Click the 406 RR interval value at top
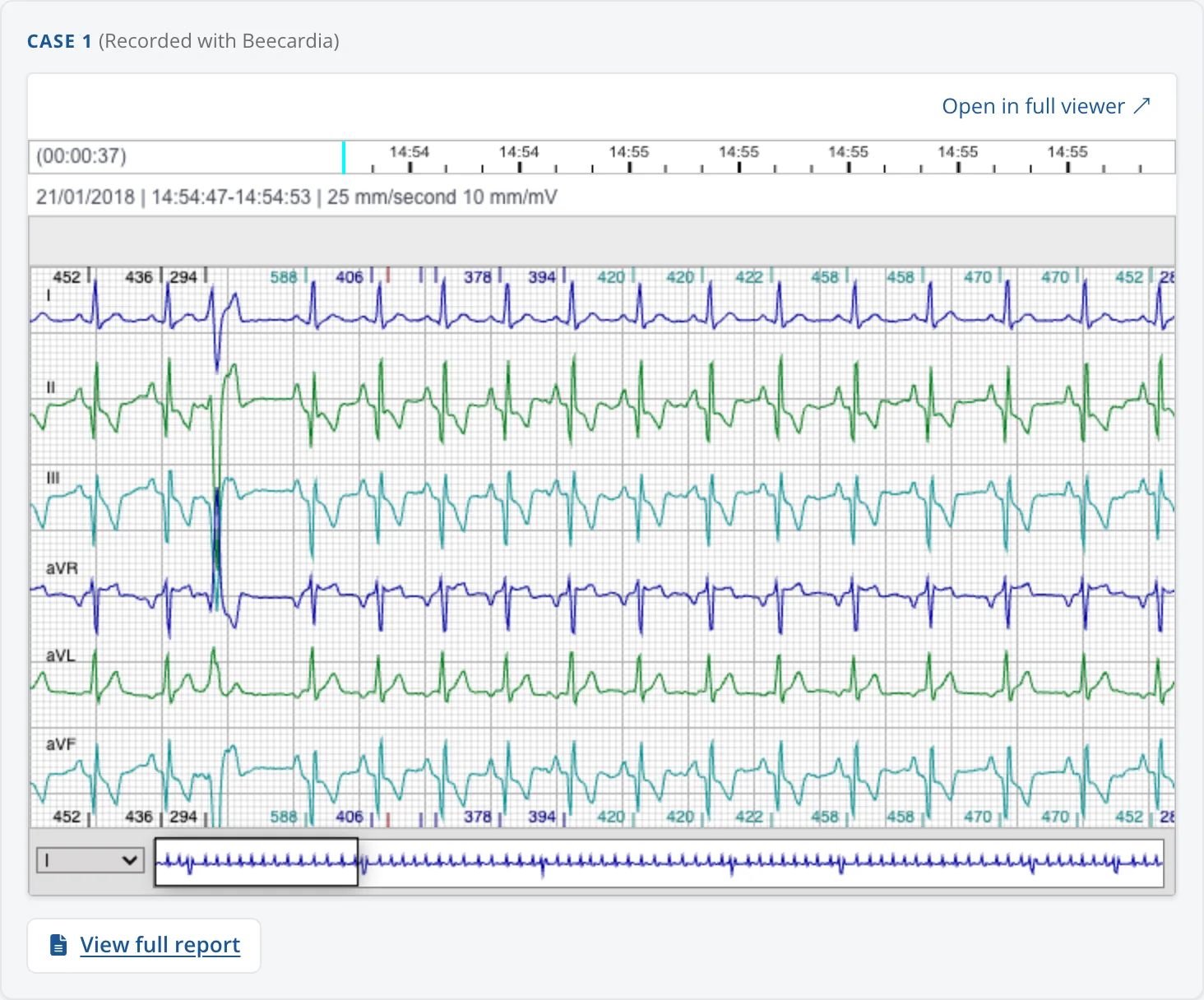 pyautogui.click(x=350, y=277)
